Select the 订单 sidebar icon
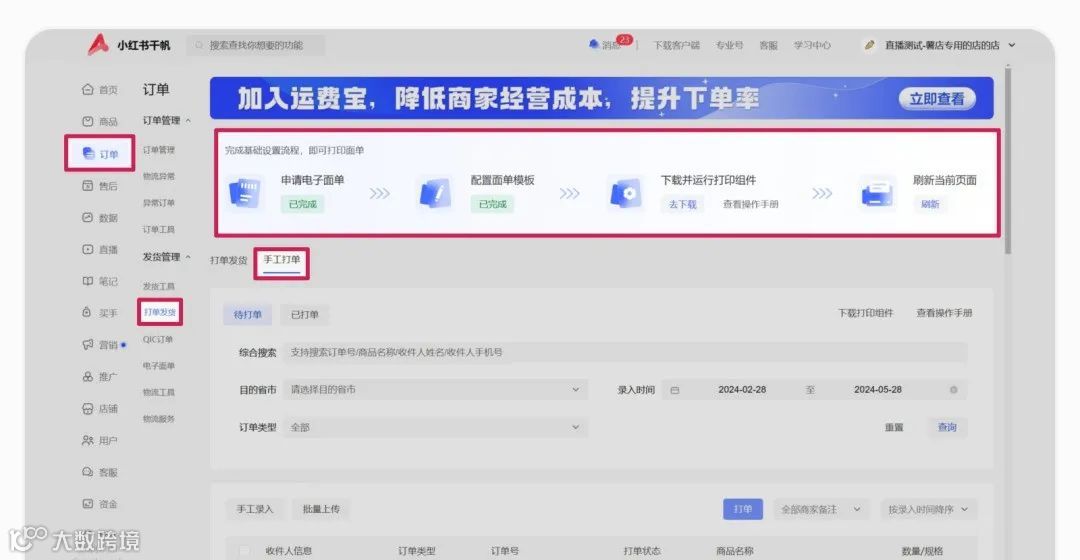1080x560 pixels. pos(88,153)
